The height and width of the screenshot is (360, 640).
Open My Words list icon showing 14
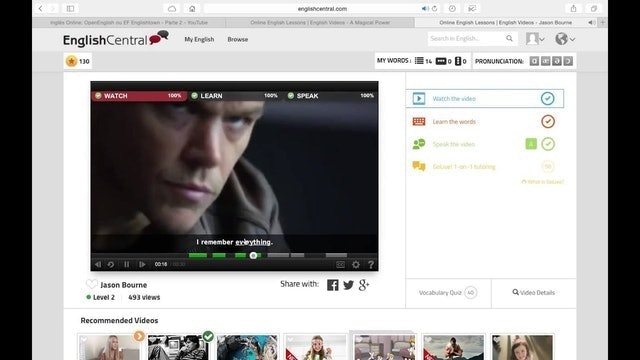click(x=423, y=61)
